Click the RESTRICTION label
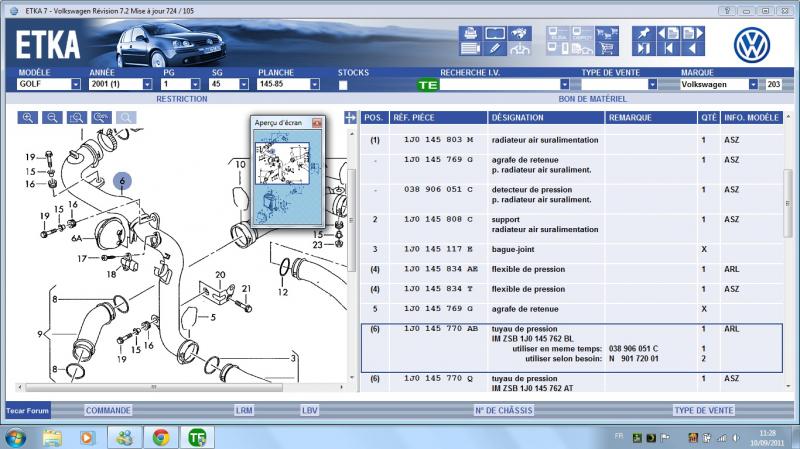This screenshot has height=449, width=800. point(182,99)
